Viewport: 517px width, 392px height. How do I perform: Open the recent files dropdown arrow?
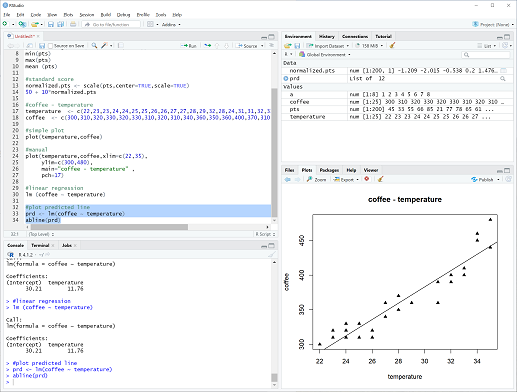pyautogui.click(x=42, y=24)
